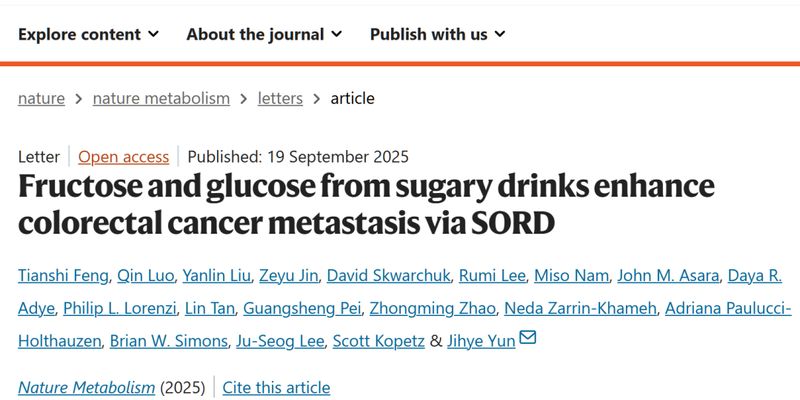
Task: Open the Nature Metabolism journal link
Action: (86, 387)
